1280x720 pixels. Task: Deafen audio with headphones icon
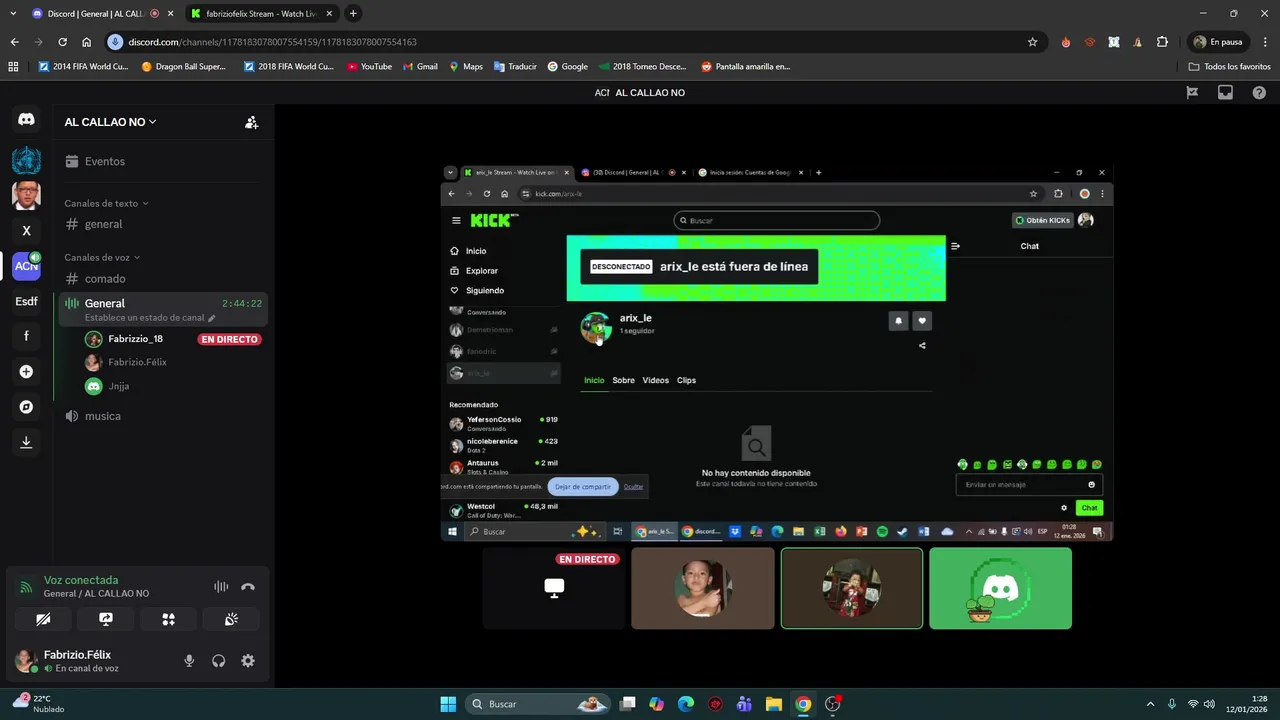218,661
